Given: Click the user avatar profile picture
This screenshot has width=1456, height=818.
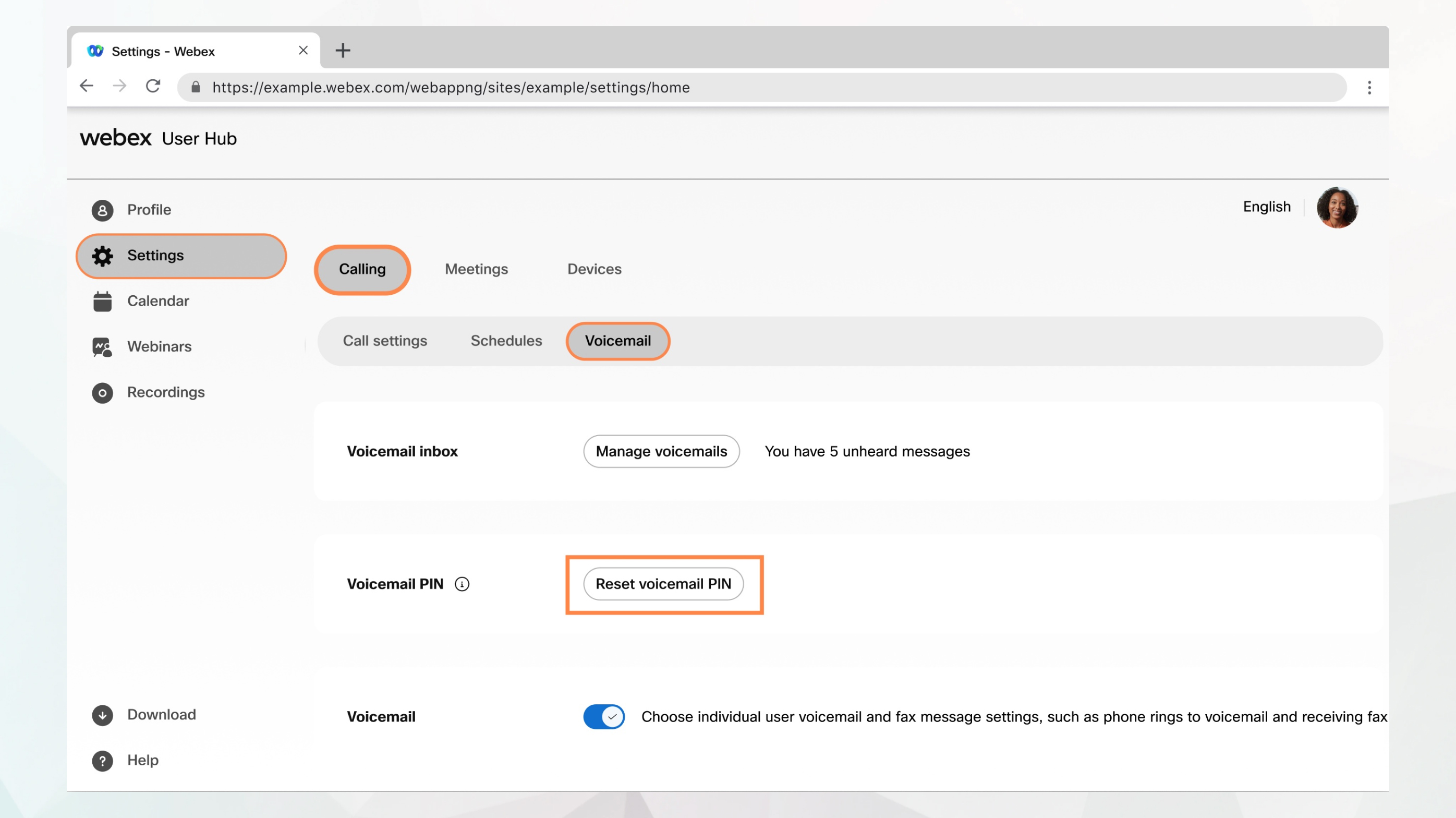Looking at the screenshot, I should tap(1338, 207).
